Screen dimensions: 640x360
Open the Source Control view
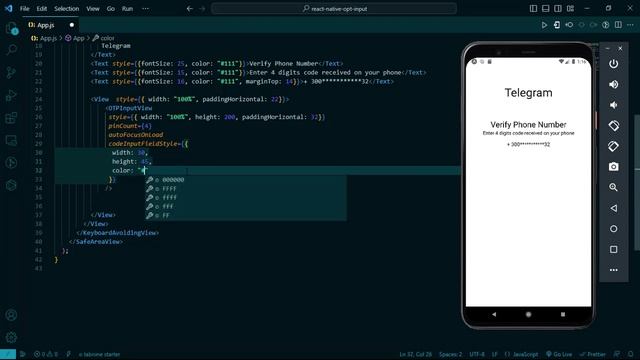(11, 73)
